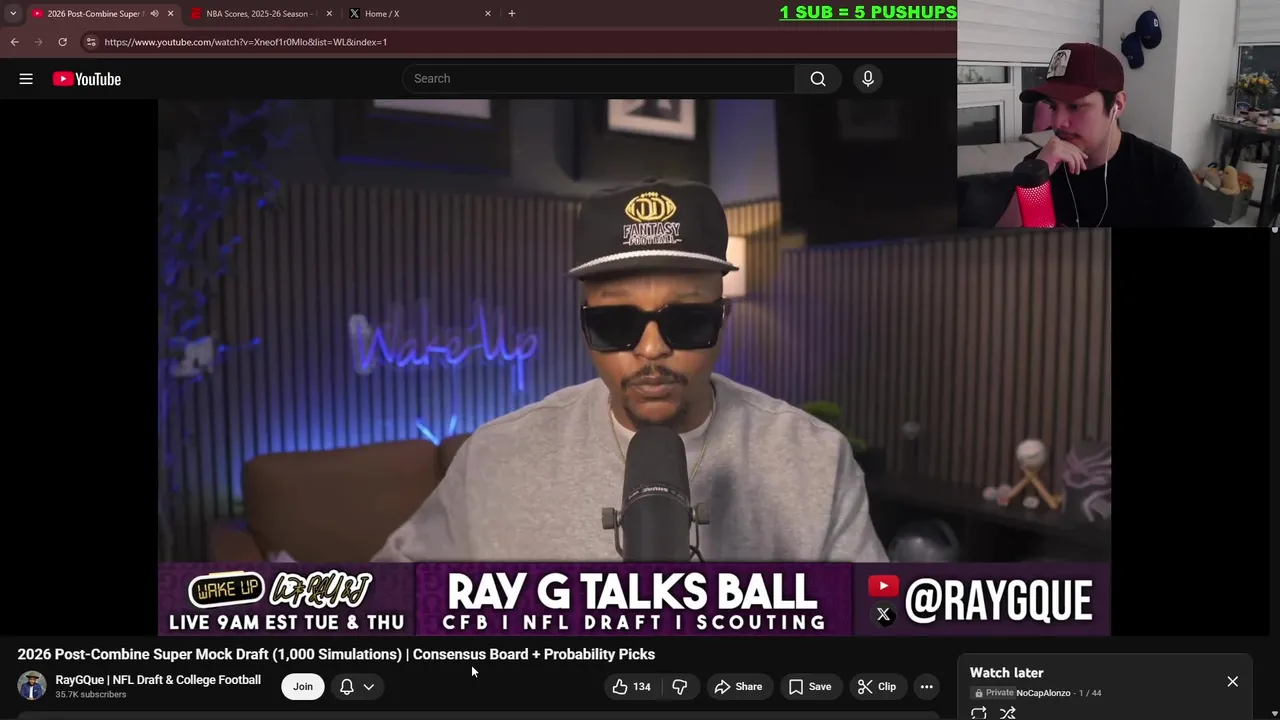Close the NBA Scores tab
This screenshot has height=720, width=1280.
(x=329, y=14)
